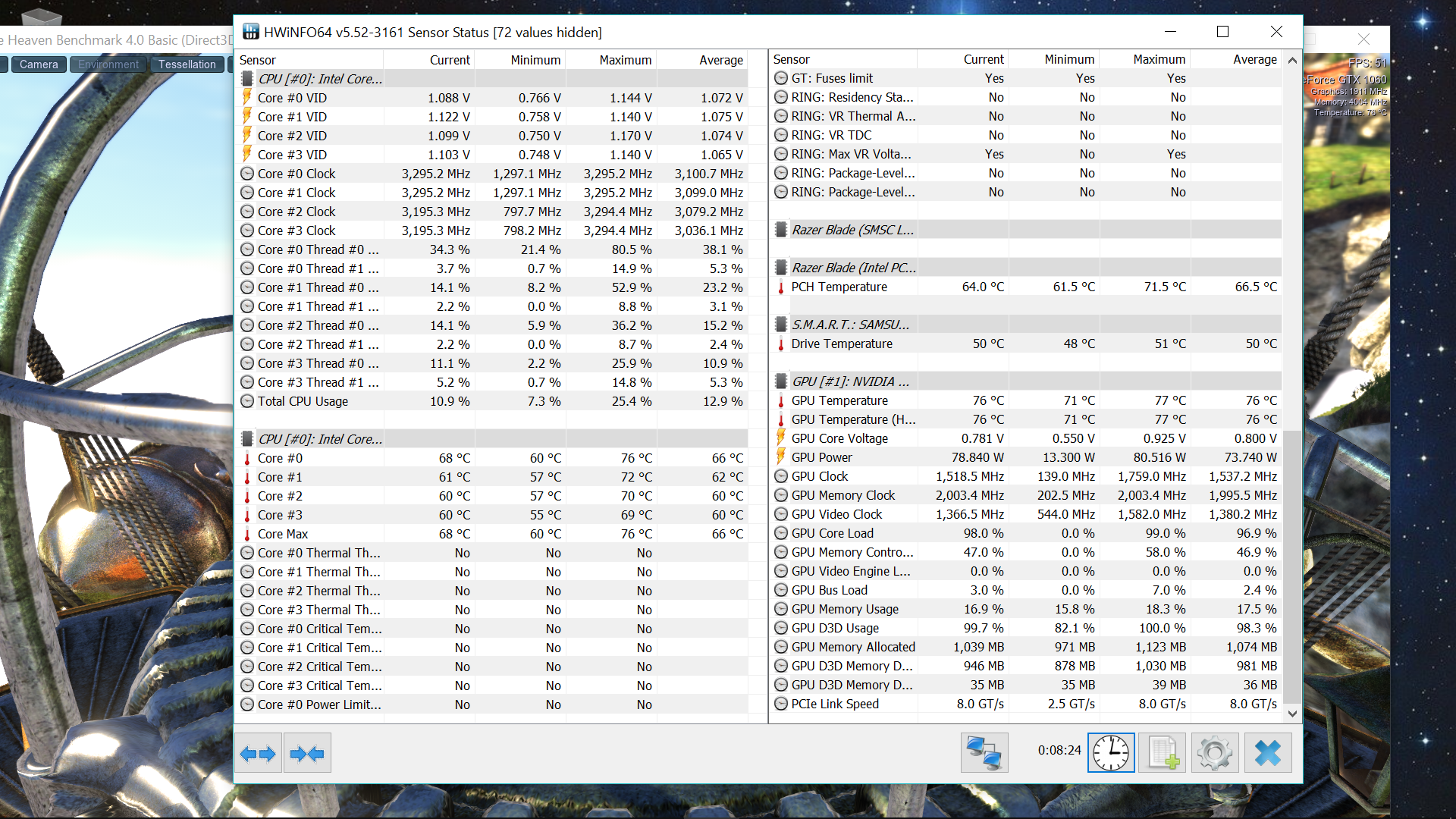This screenshot has width=1456, height=819.
Task: Select the RING: VR TDC row
Action: point(1026,135)
